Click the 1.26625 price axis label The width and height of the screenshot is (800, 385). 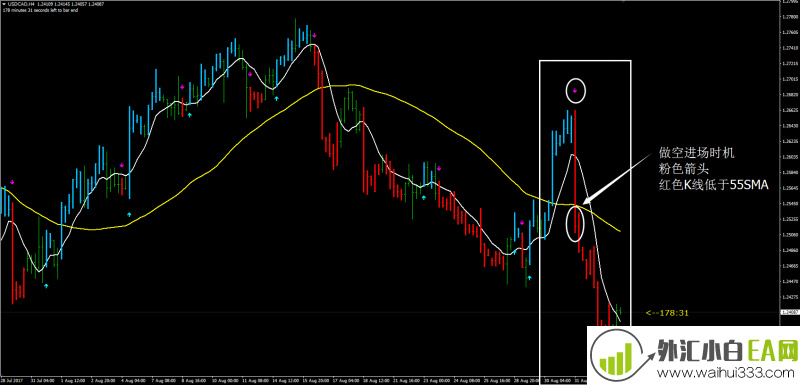[x=790, y=110]
